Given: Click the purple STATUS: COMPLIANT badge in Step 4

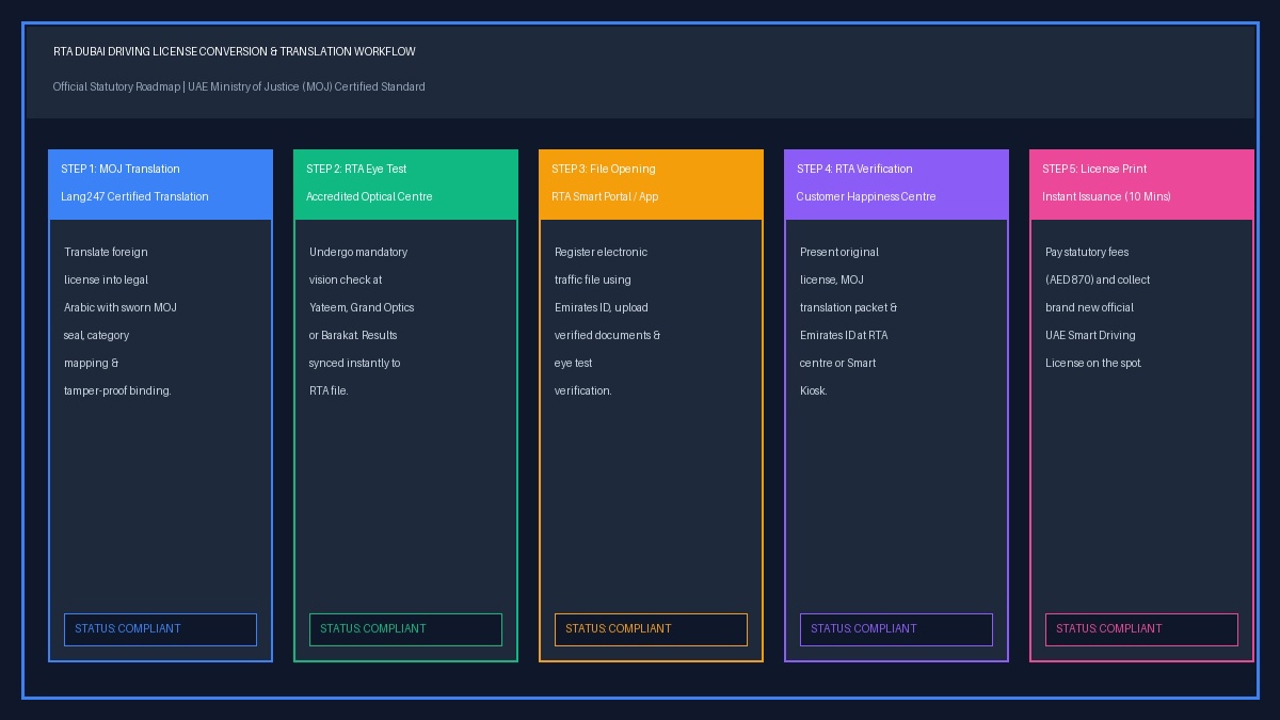Looking at the screenshot, I should 896,629.
